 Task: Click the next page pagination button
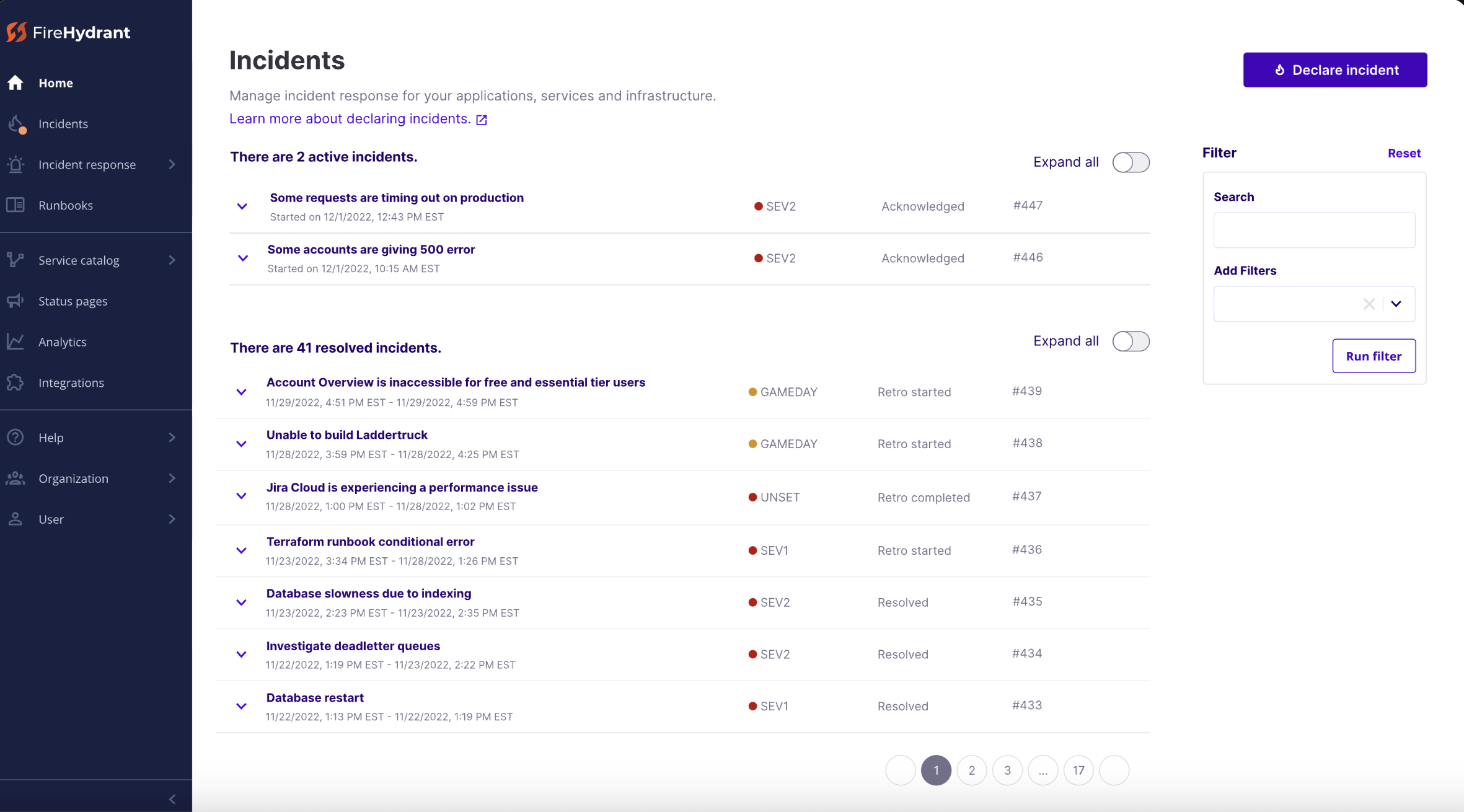tap(1114, 770)
